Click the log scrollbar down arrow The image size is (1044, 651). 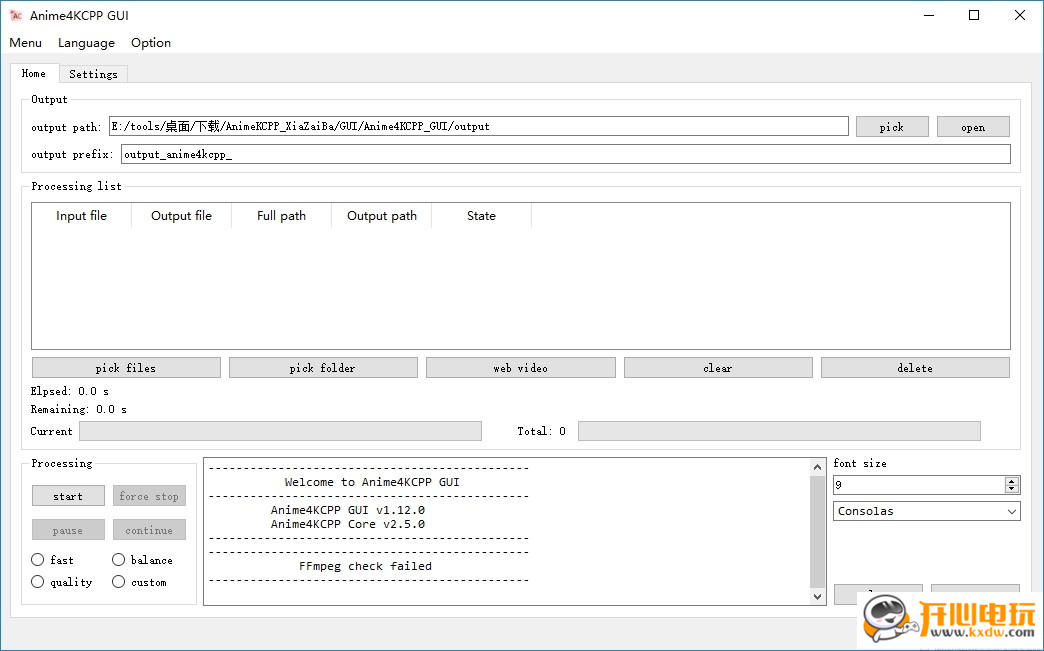point(818,596)
